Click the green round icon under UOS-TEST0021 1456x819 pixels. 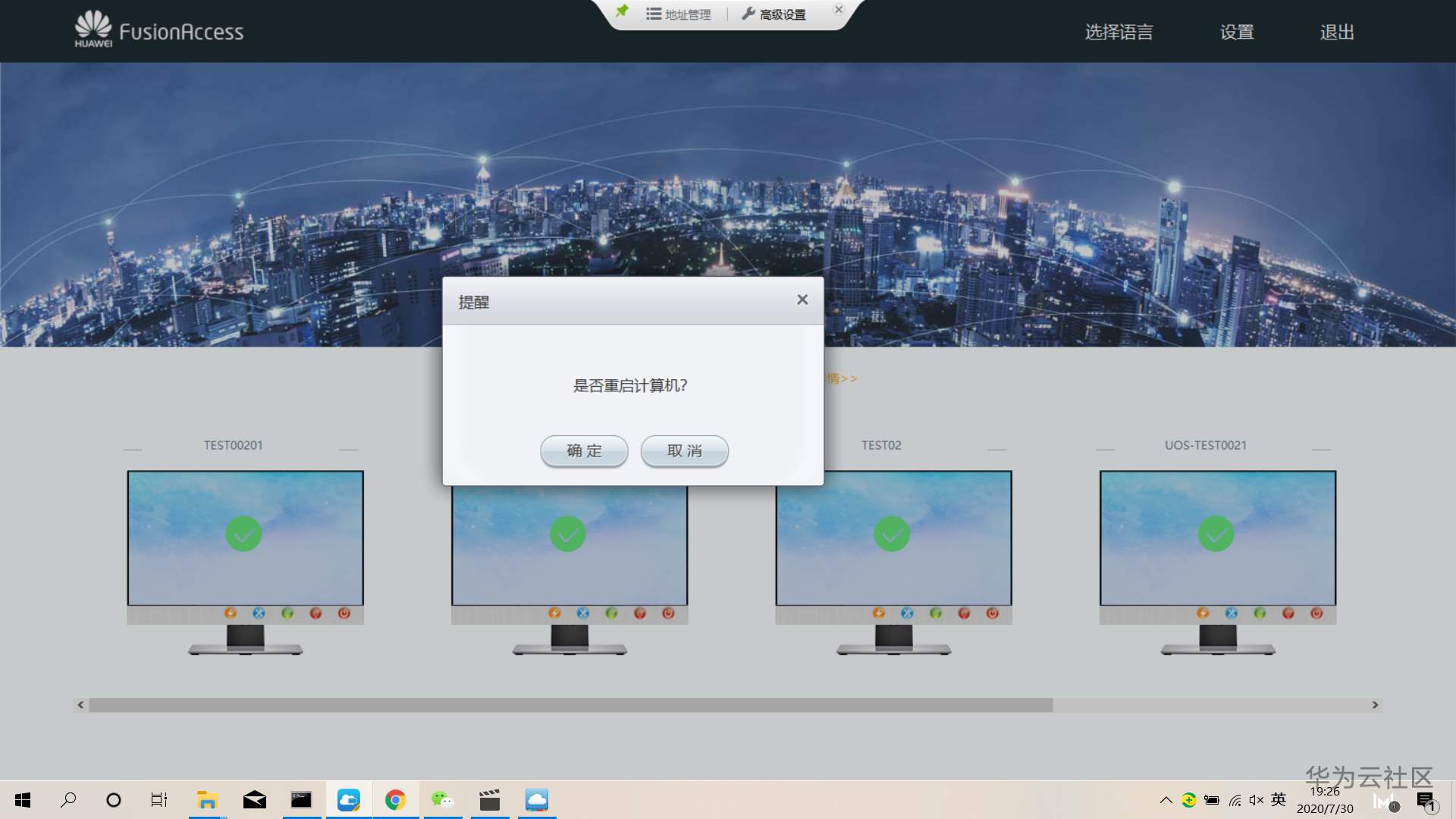click(1260, 613)
